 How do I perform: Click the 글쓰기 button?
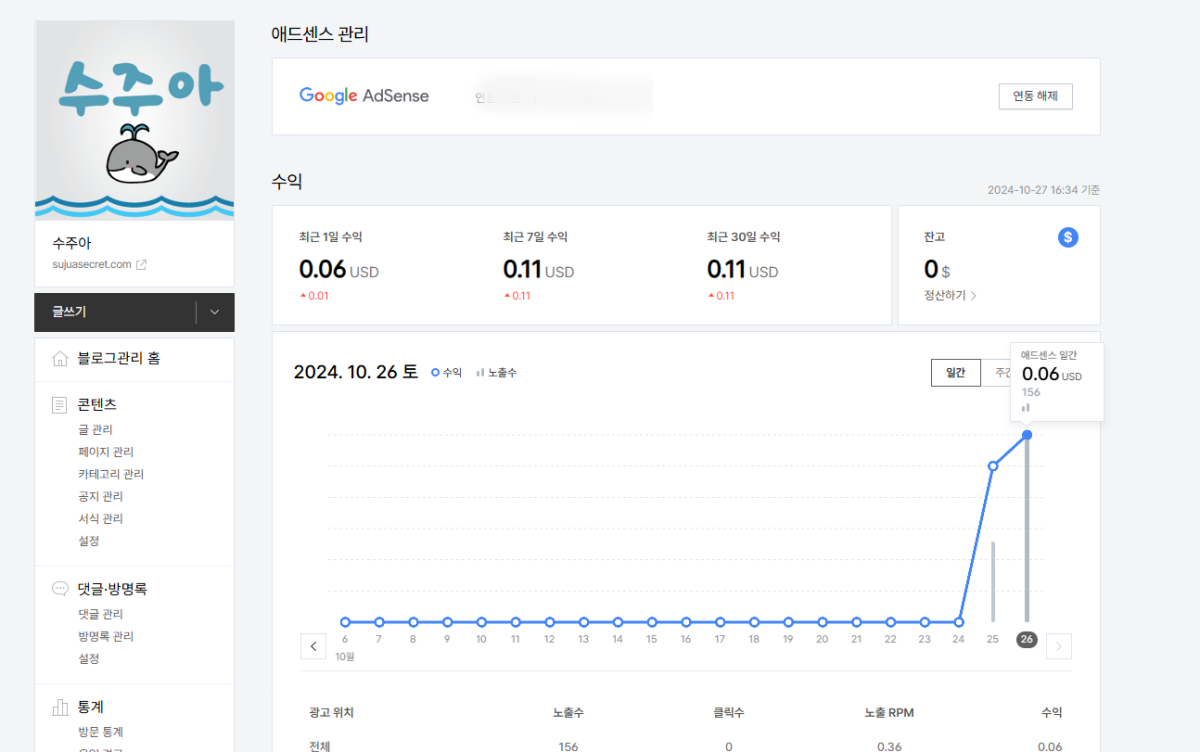coord(115,312)
